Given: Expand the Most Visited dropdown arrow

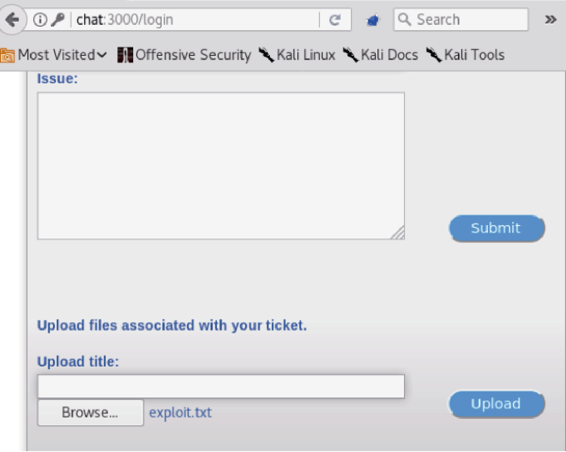Looking at the screenshot, I should point(102,55).
